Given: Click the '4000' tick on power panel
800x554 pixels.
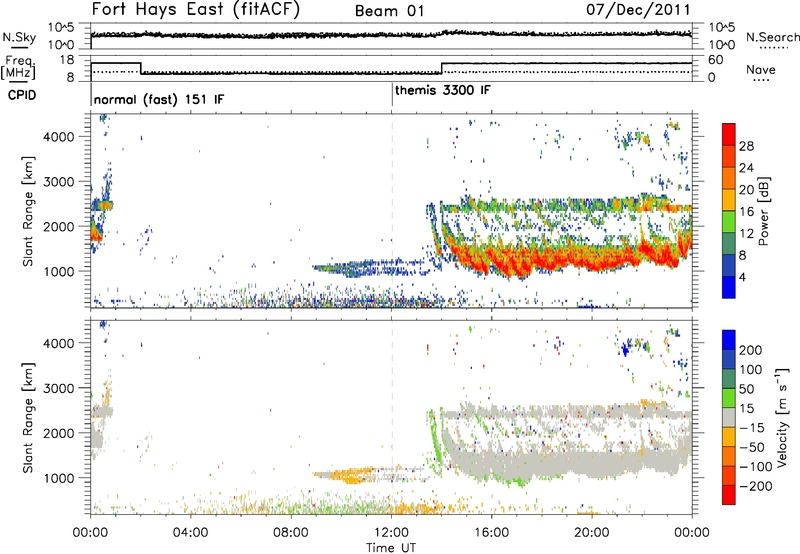Looking at the screenshot, I should [58, 137].
